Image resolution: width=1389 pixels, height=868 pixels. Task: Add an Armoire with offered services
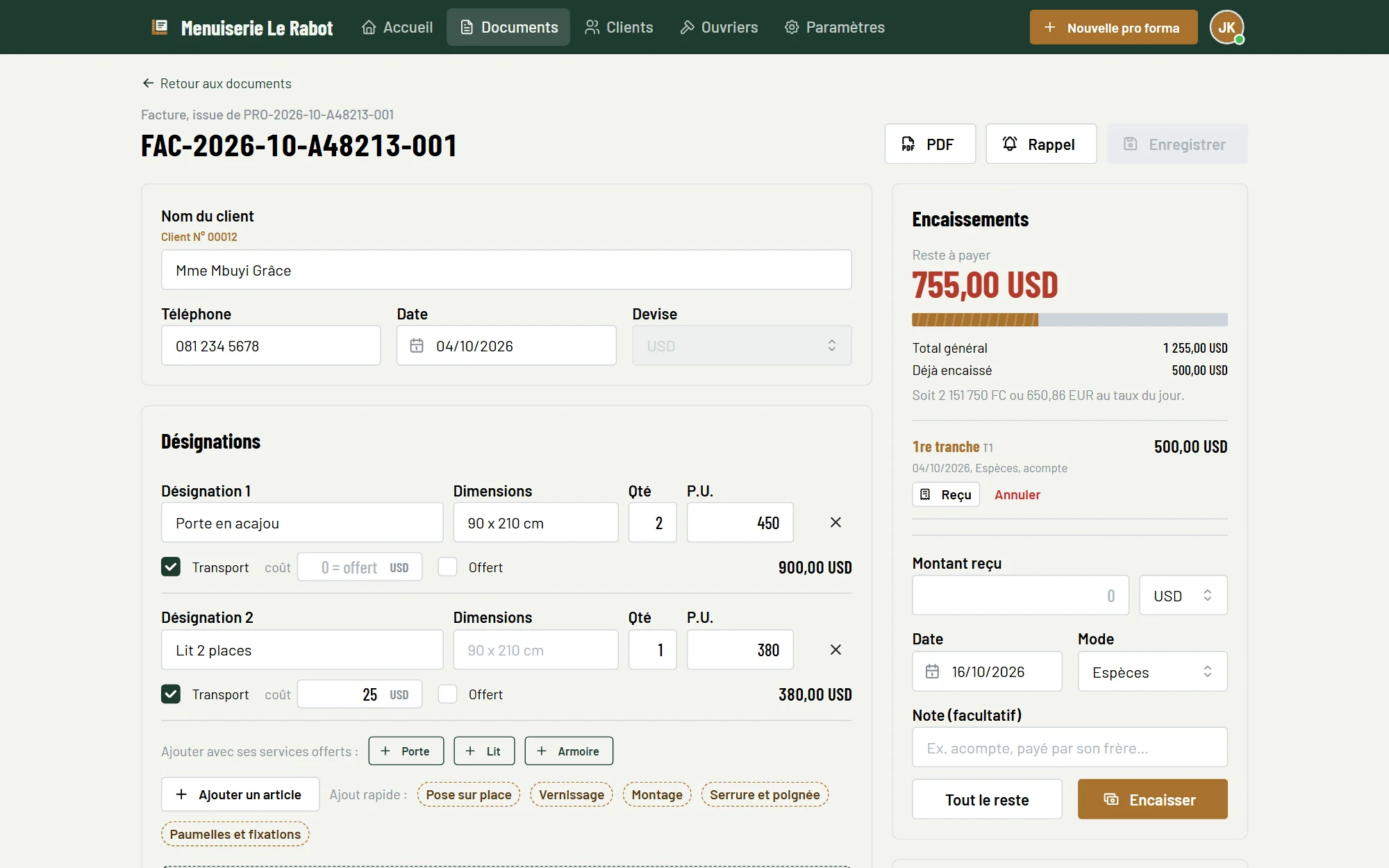coord(569,751)
